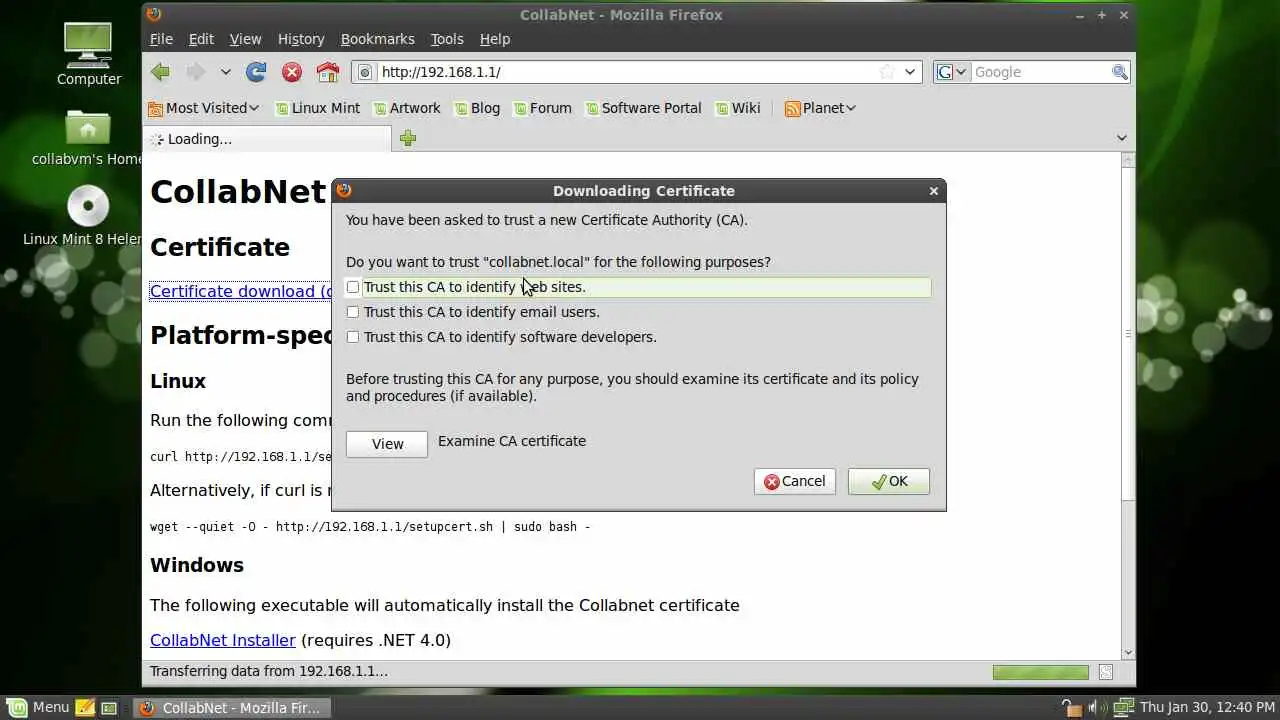Click the page vertical scrollbar
Viewport: 1280px width, 720px height.
coord(1128,333)
